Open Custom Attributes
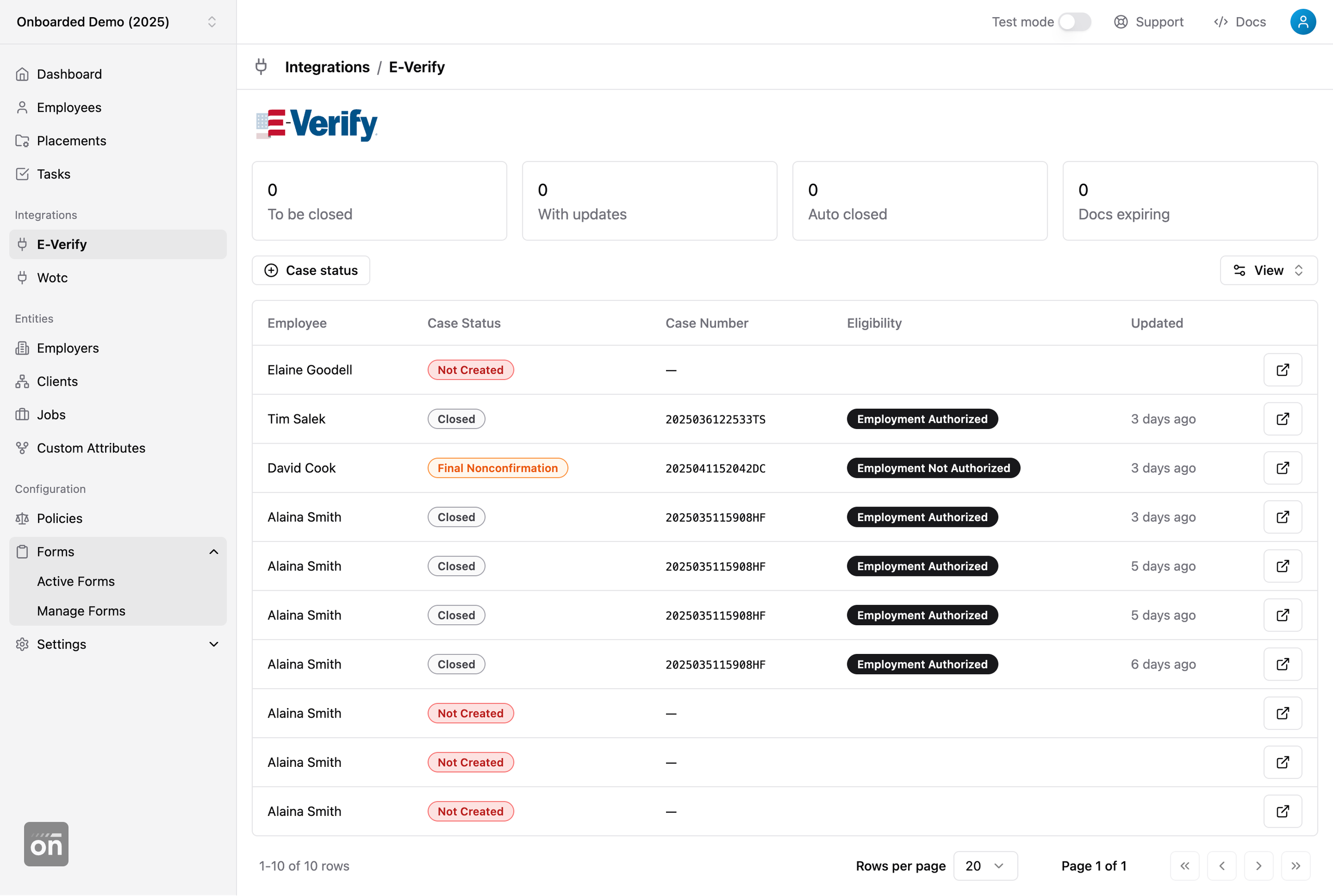This screenshot has height=896, width=1333. pyautogui.click(x=118, y=448)
